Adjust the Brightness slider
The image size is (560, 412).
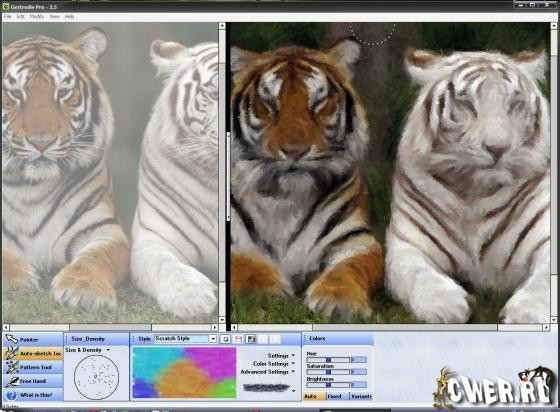[x=328, y=385]
